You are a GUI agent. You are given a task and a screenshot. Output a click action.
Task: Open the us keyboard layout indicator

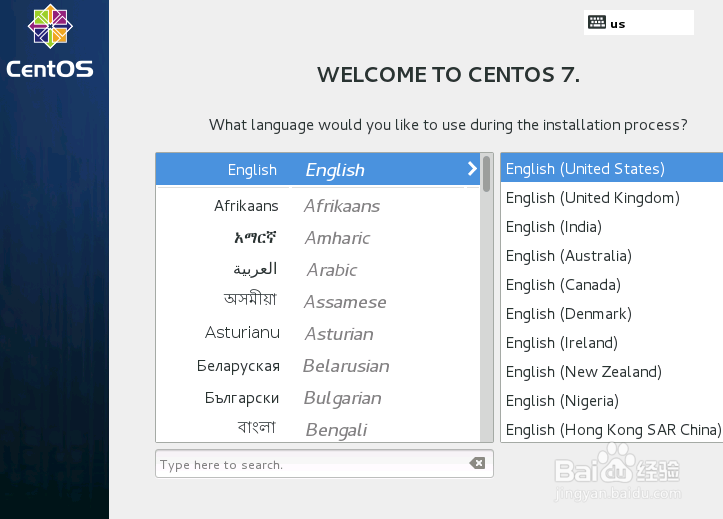[x=639, y=23]
